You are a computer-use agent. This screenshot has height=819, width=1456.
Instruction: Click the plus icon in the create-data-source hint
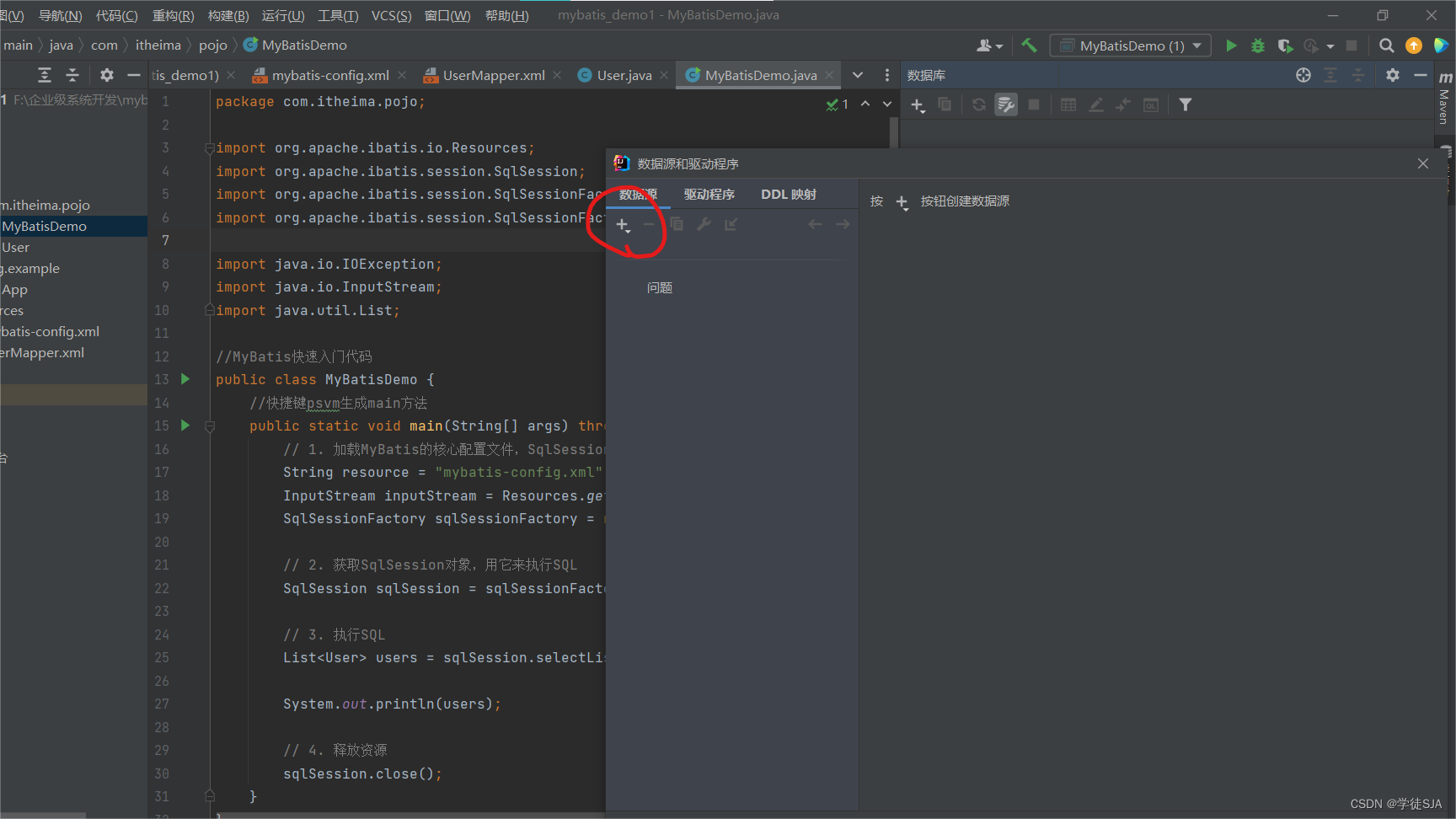click(x=902, y=202)
